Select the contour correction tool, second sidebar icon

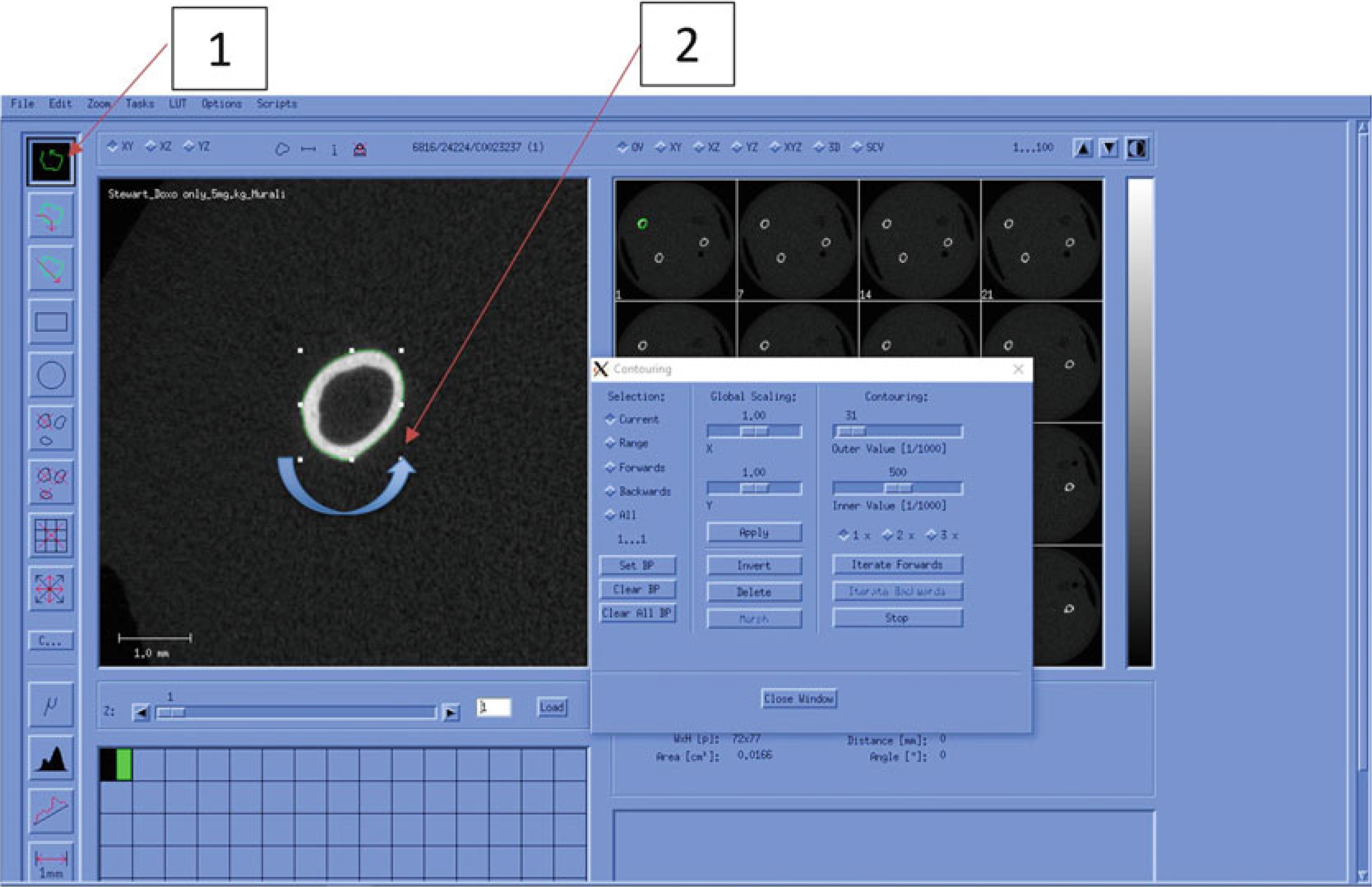(x=51, y=215)
